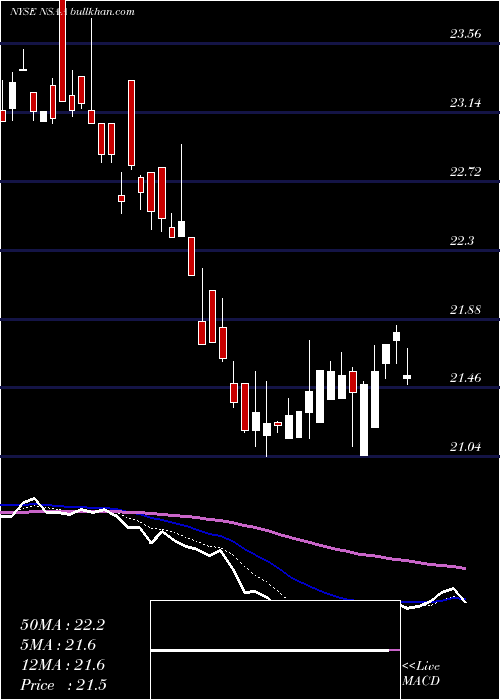The height and width of the screenshot is (700, 500).
Task: Click the Price : 21.5 readout
Action: [x=63, y=685]
